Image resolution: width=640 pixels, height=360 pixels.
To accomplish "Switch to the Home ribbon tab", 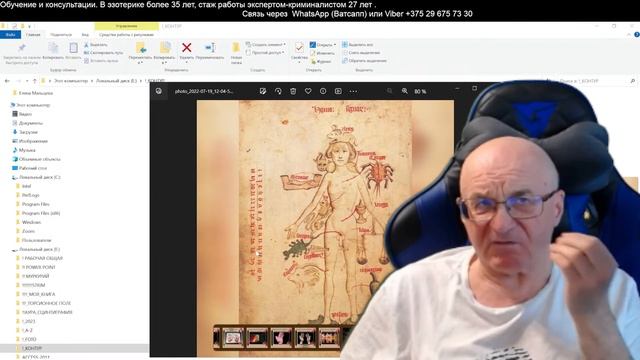I will click(x=33, y=35).
